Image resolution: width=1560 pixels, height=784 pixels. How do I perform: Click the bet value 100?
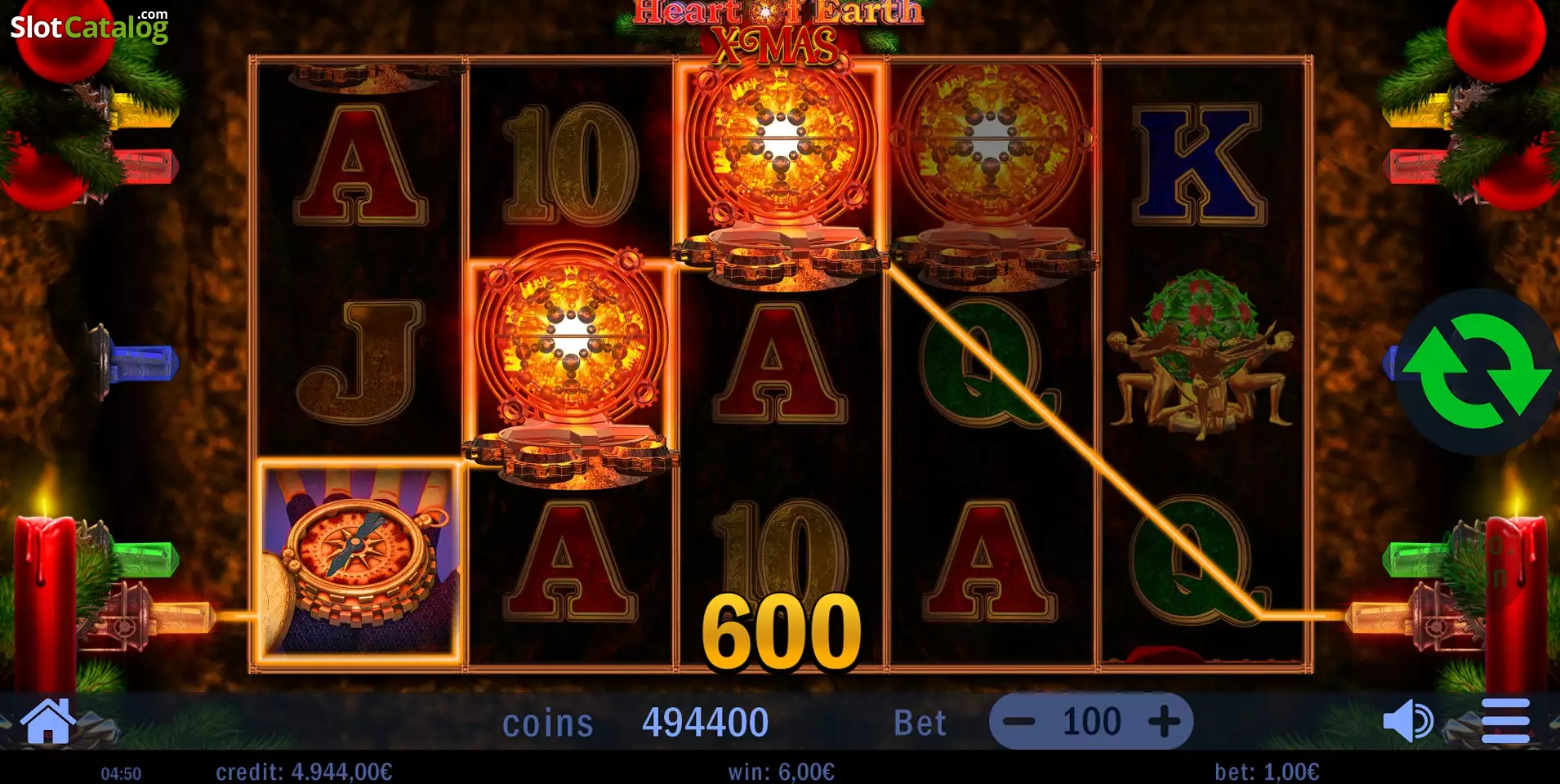pyautogui.click(x=1091, y=722)
